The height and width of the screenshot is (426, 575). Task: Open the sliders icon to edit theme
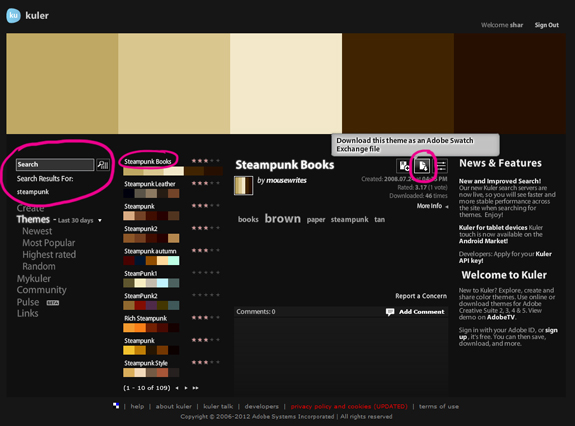[x=441, y=166]
